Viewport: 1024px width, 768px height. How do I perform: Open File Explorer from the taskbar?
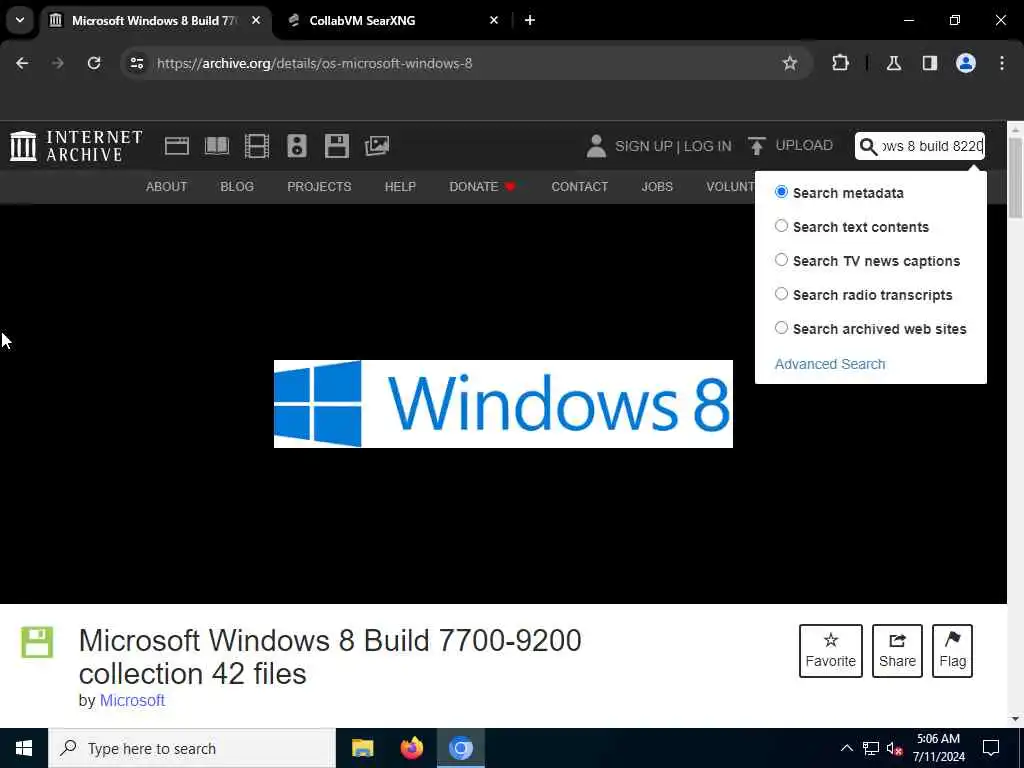point(362,748)
